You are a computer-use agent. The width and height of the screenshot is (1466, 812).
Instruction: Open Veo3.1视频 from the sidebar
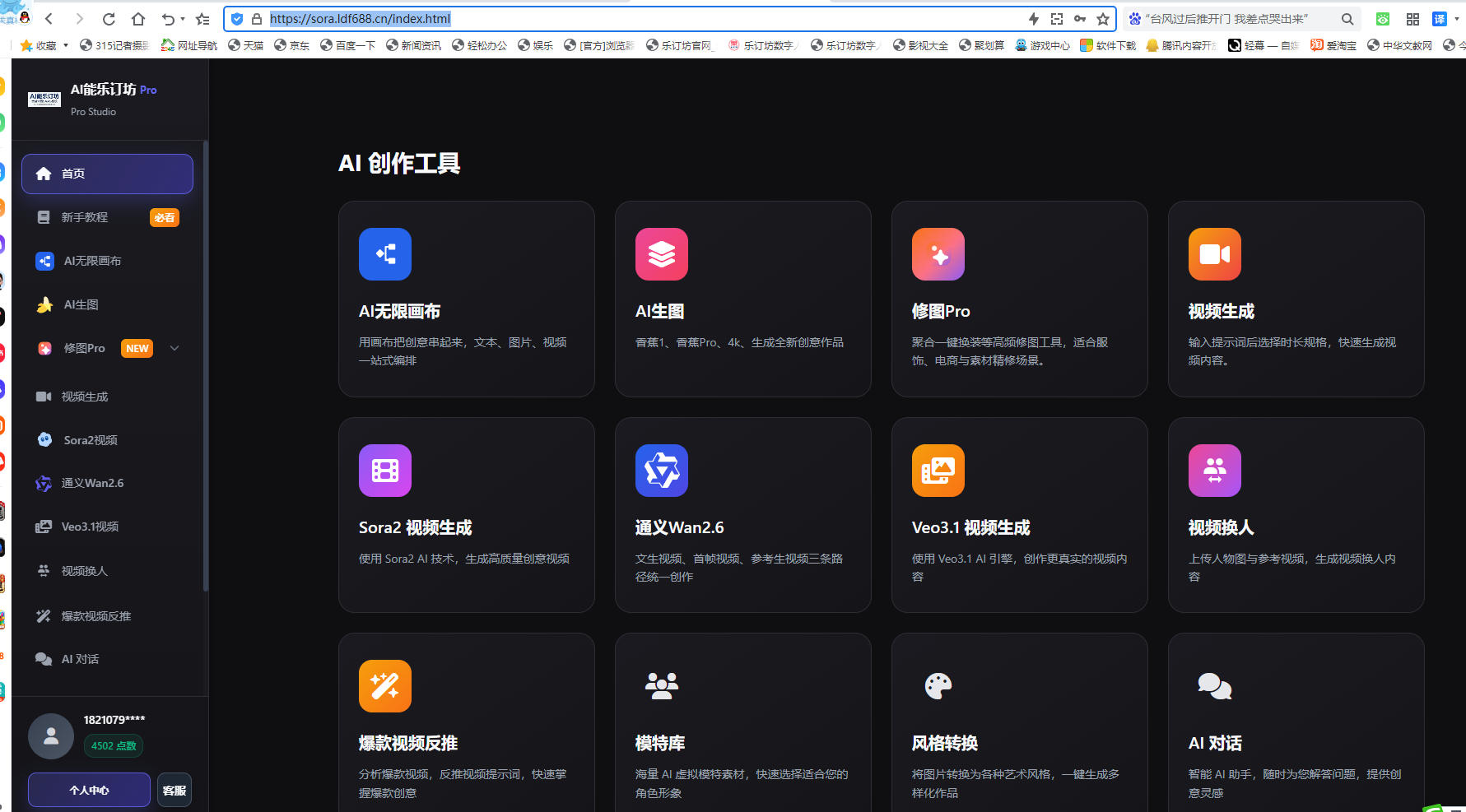107,527
